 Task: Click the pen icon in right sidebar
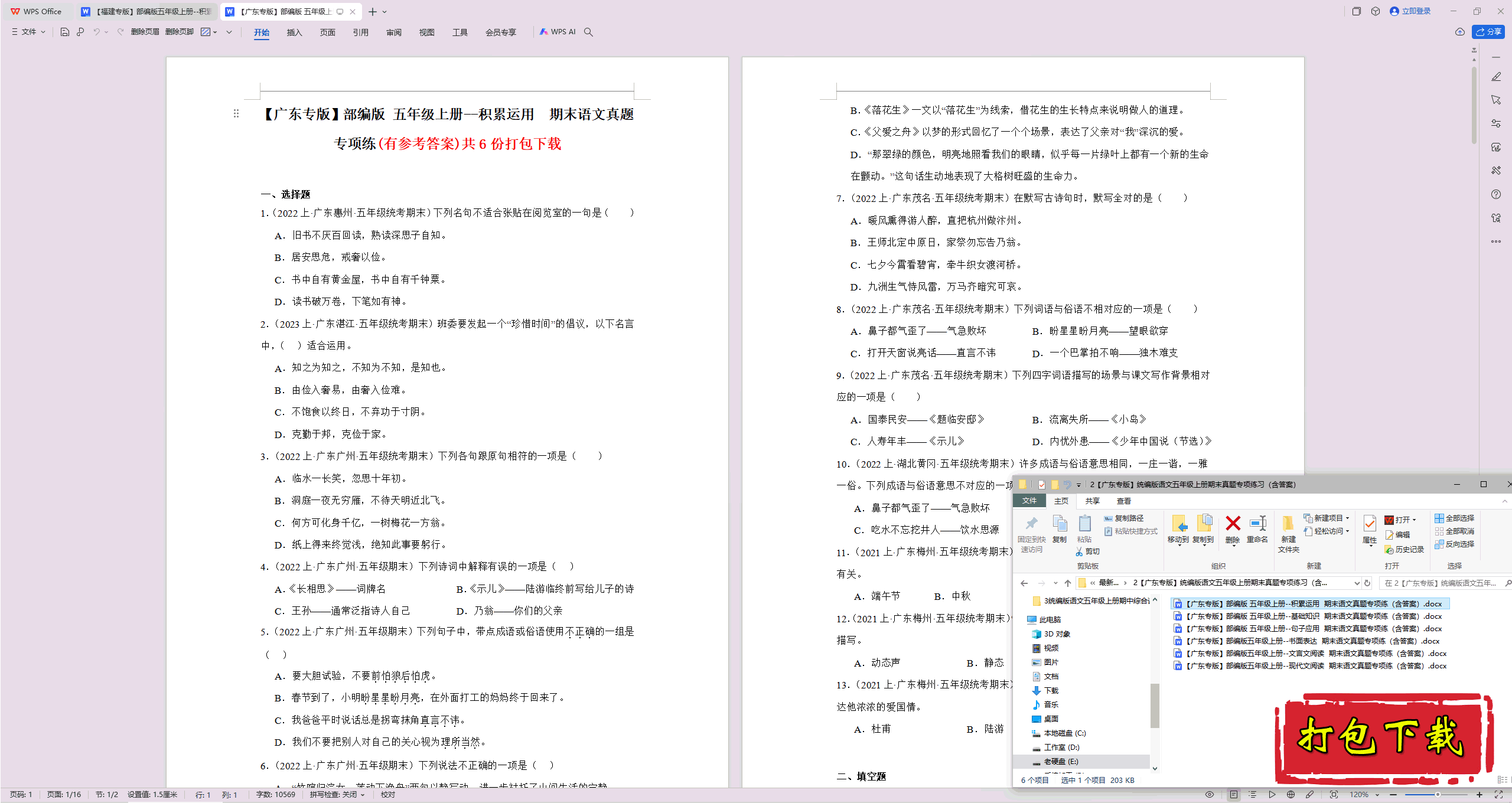[x=1496, y=77]
